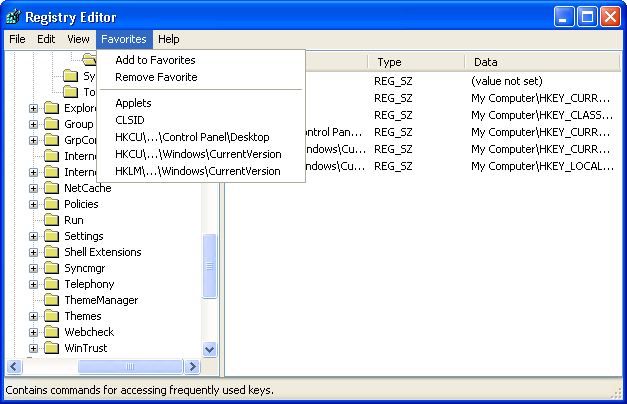Expand the NetCache tree node

(33, 188)
